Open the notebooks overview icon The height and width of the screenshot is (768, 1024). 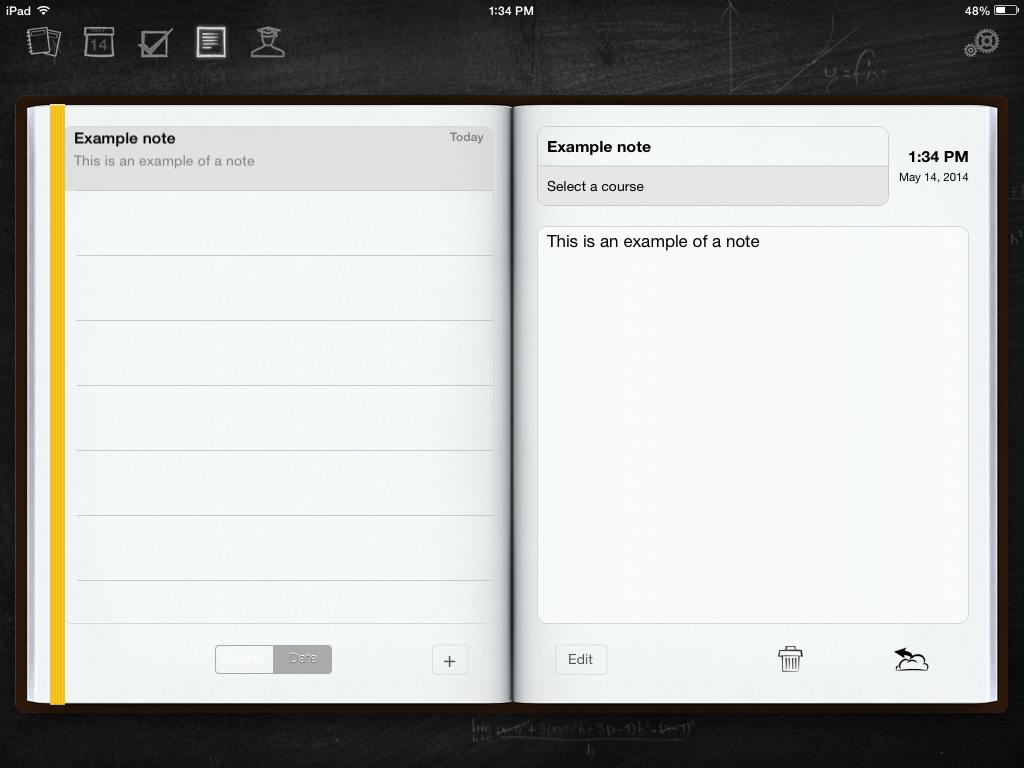click(x=44, y=42)
